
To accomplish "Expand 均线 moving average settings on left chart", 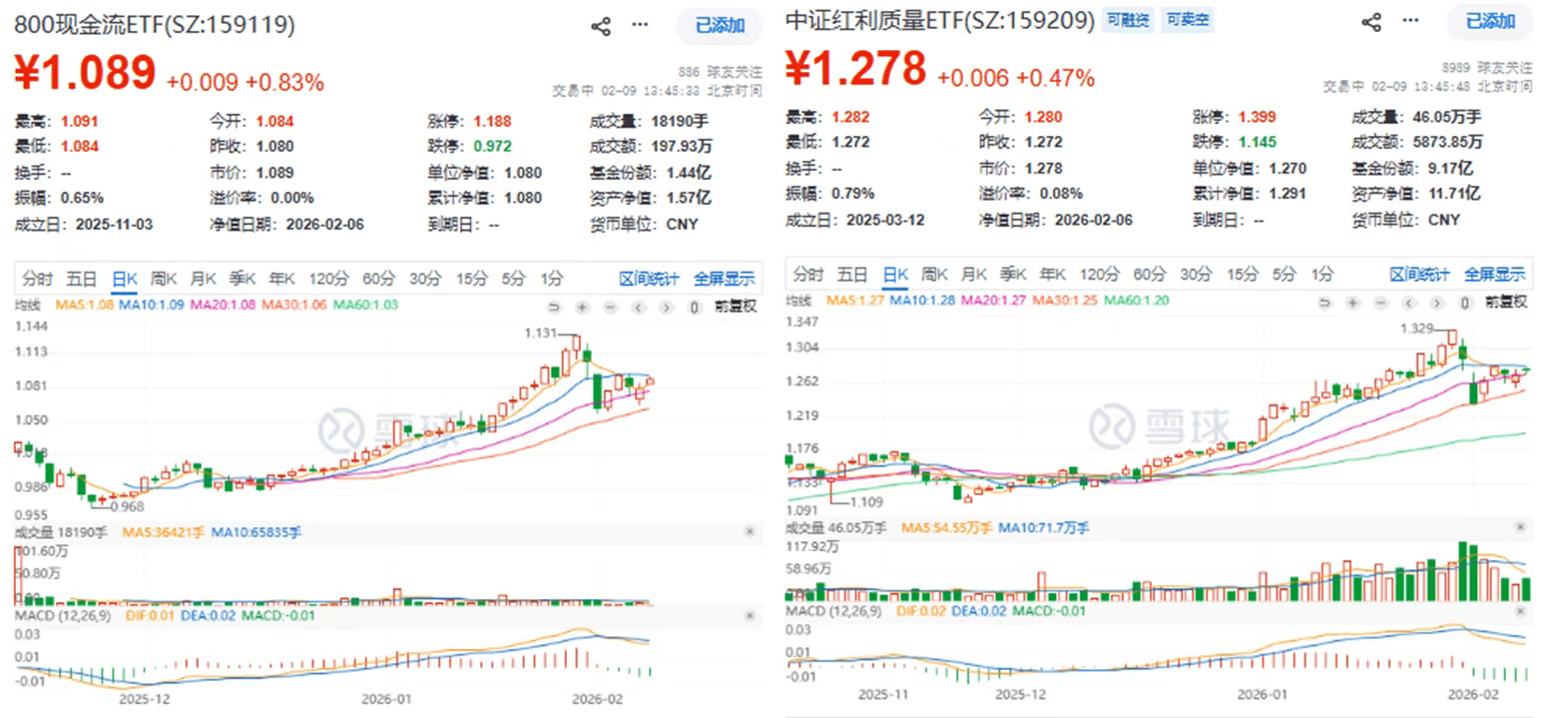I will click(28, 306).
